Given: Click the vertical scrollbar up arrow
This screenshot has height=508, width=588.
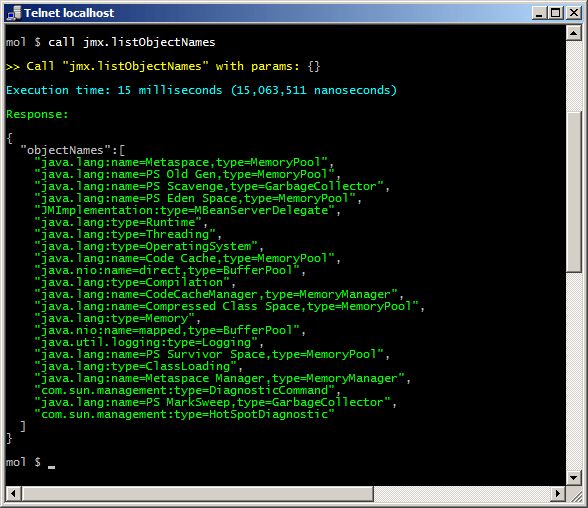Looking at the screenshot, I should click(573, 33).
